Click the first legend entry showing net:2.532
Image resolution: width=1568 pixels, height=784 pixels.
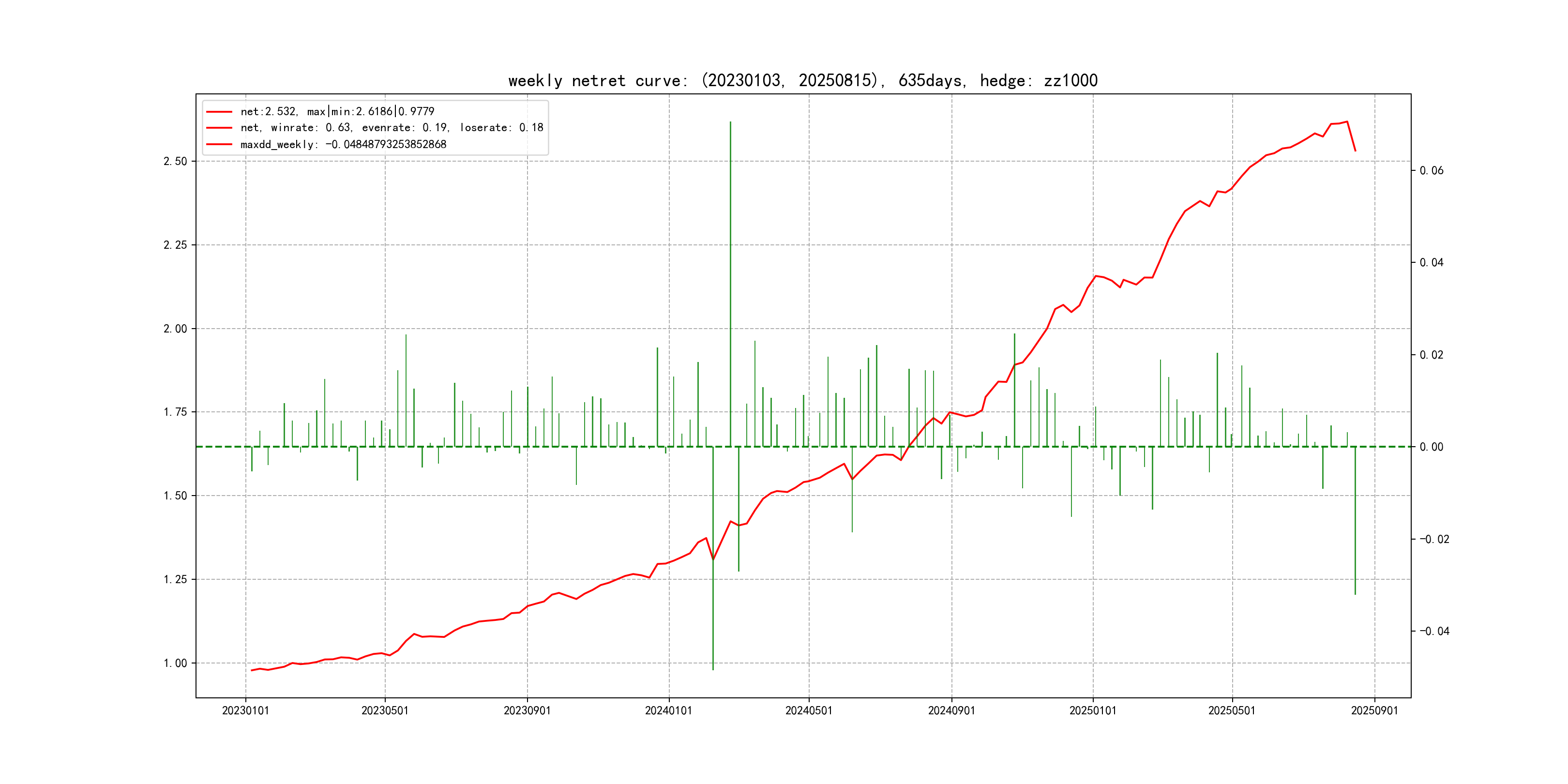click(x=337, y=111)
